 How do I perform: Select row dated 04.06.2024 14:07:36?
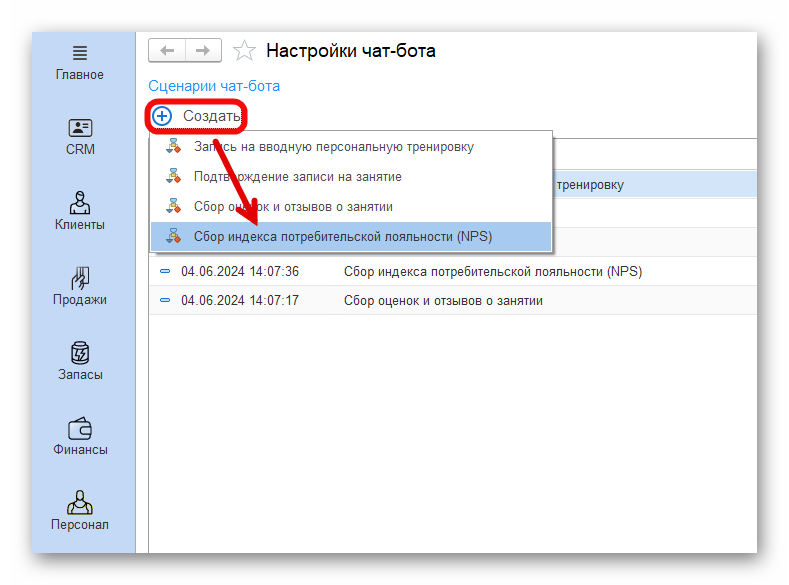tap(453, 272)
